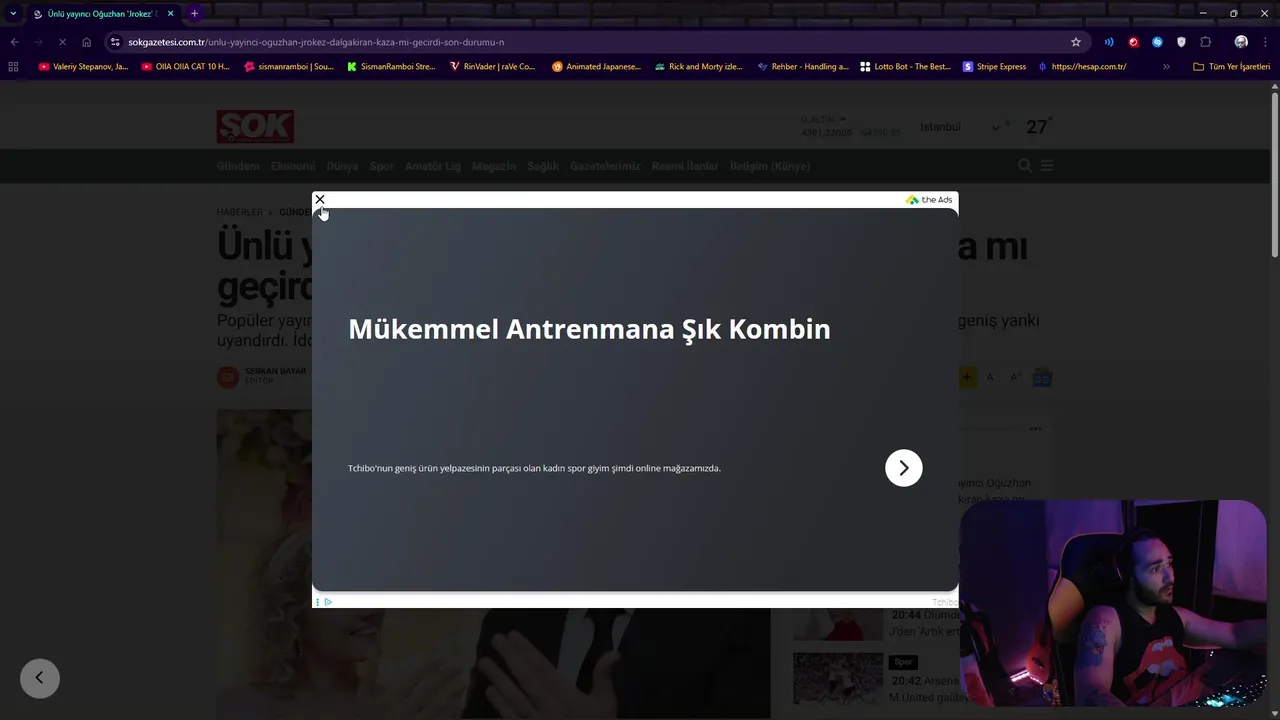Open the 'the Ads' logo link

(x=929, y=200)
